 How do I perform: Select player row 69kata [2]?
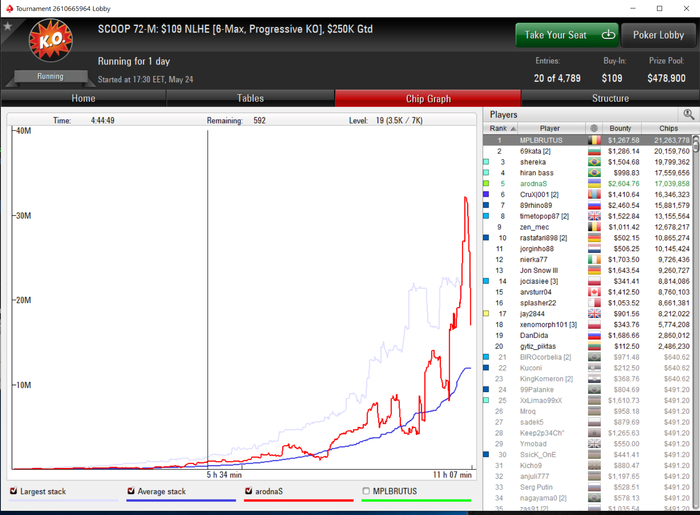588,151
